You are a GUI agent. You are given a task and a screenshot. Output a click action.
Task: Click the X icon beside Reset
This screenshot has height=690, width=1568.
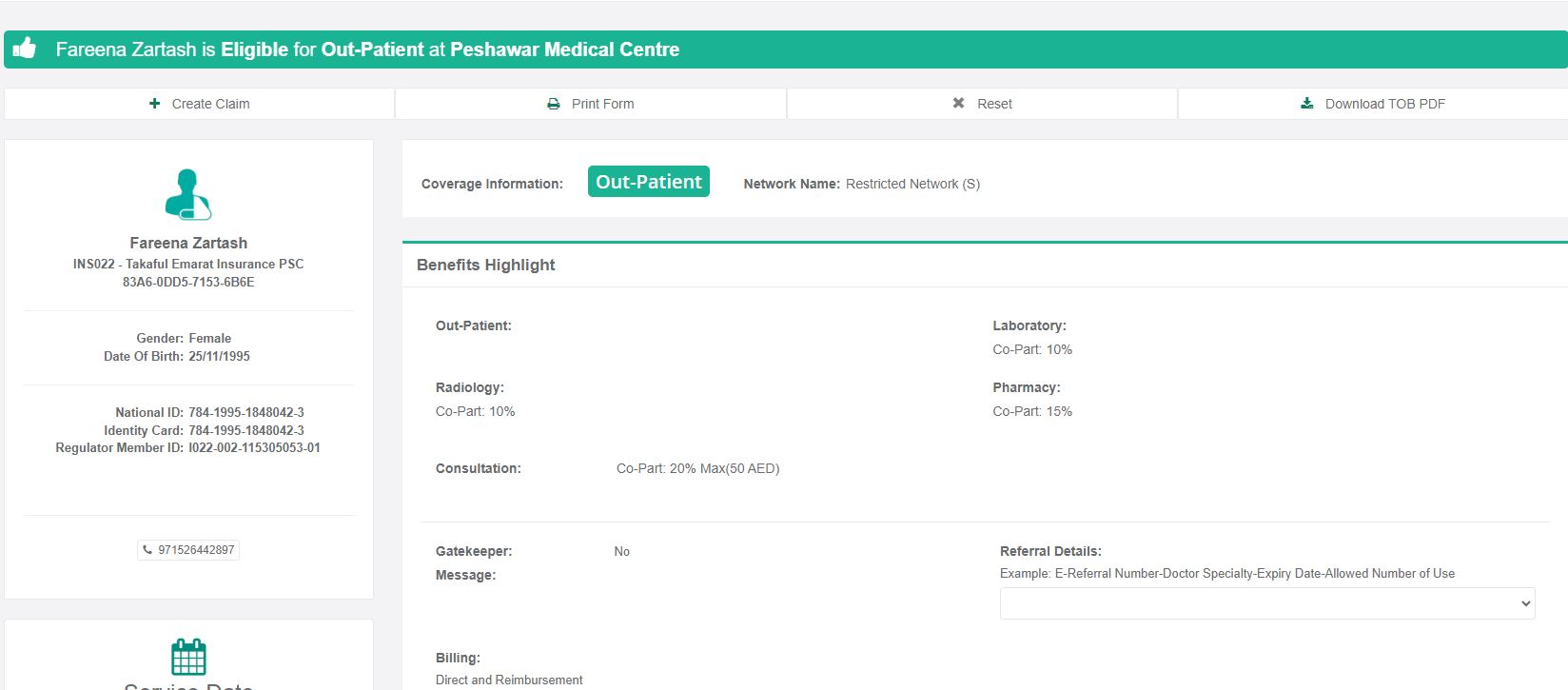958,104
